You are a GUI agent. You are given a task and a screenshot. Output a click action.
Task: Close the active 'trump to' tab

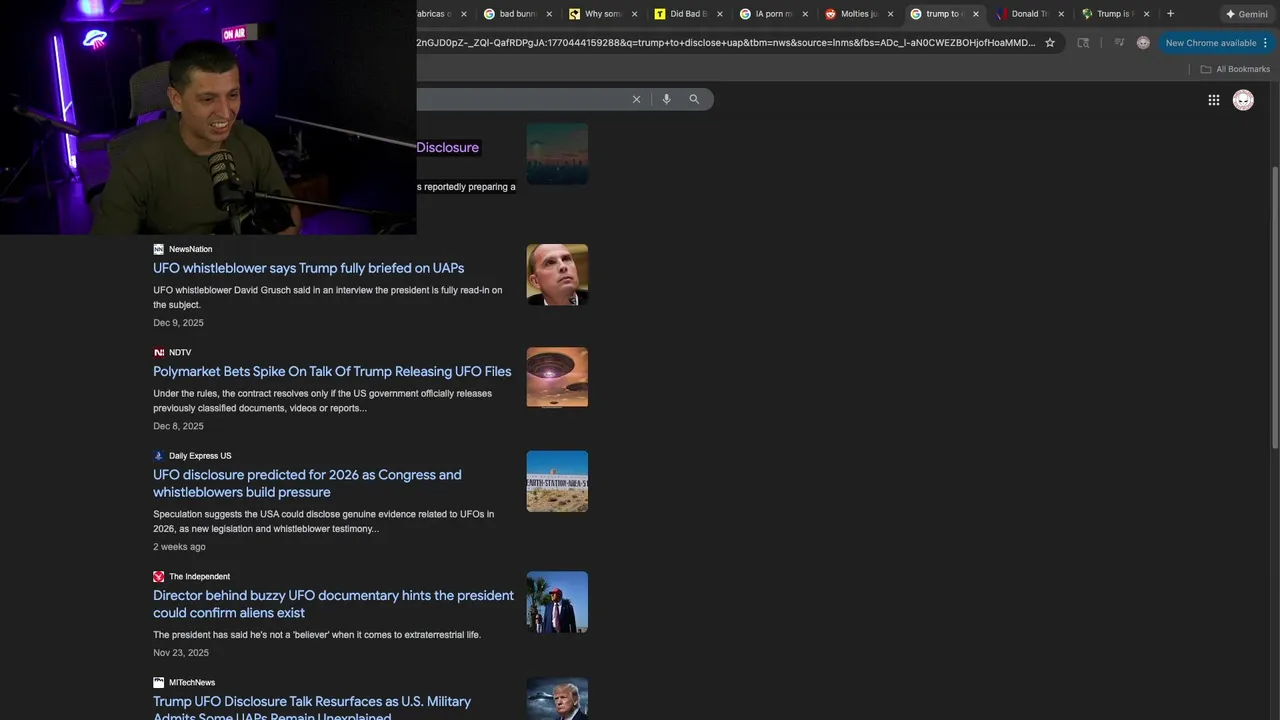pos(976,14)
